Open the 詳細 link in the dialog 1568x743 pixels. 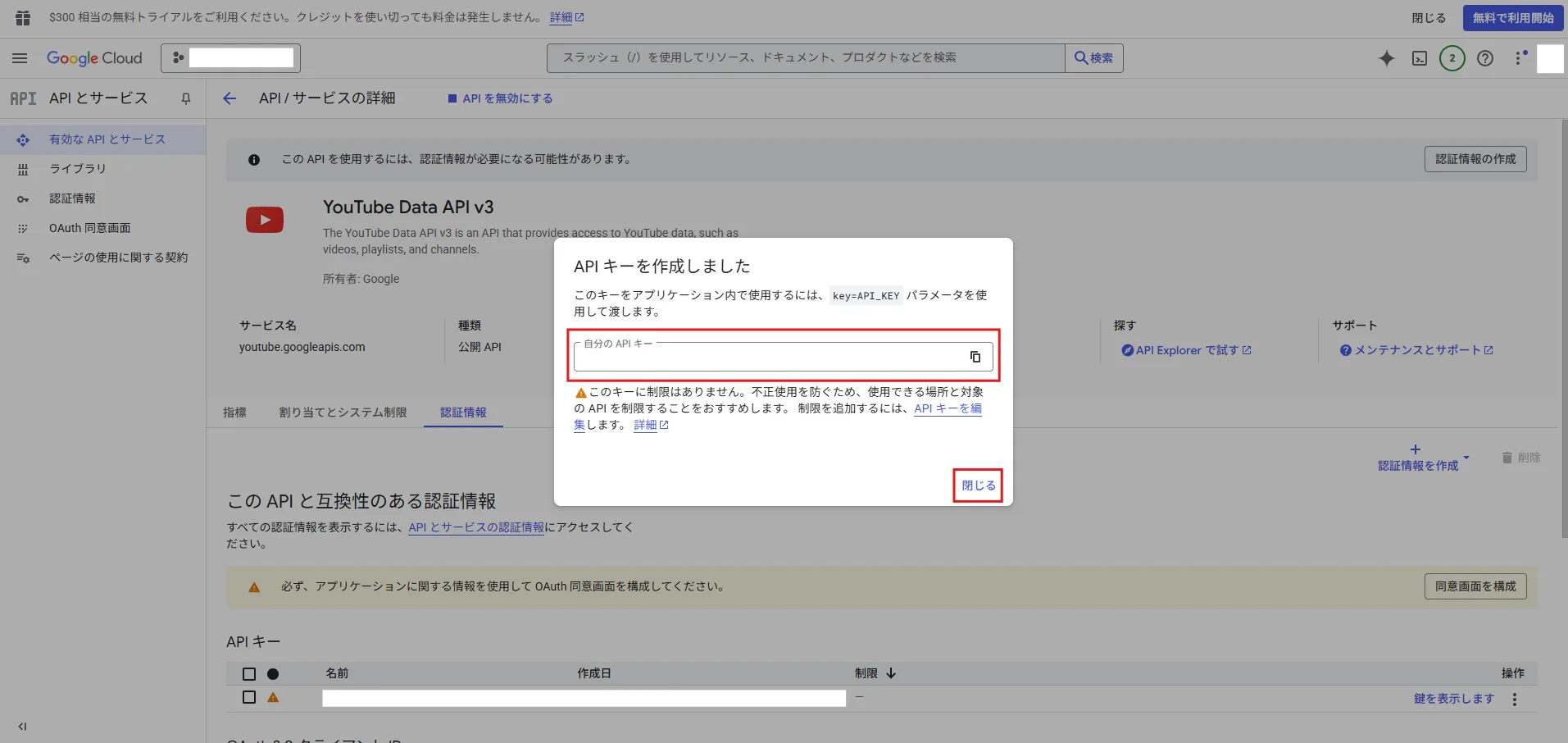(x=651, y=425)
